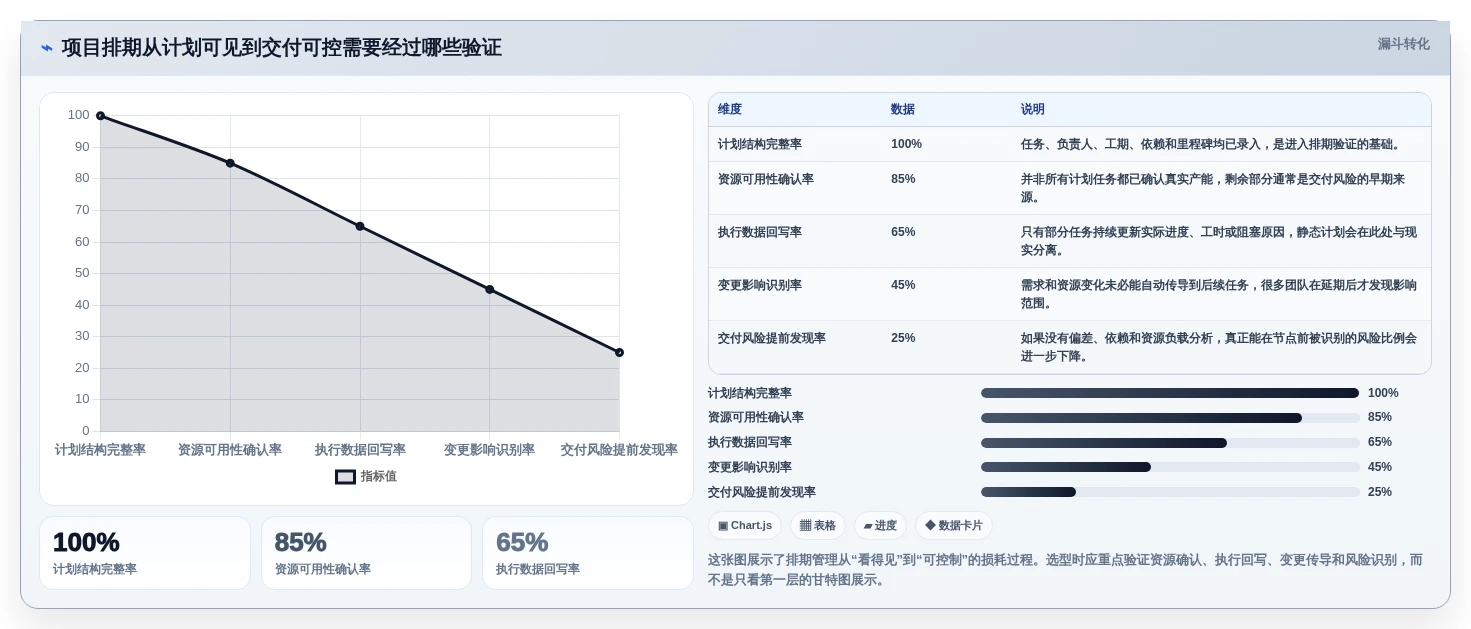1471x629 pixels.
Task: Click the 变更影响识别率 45% progress bar
Action: (1170, 467)
